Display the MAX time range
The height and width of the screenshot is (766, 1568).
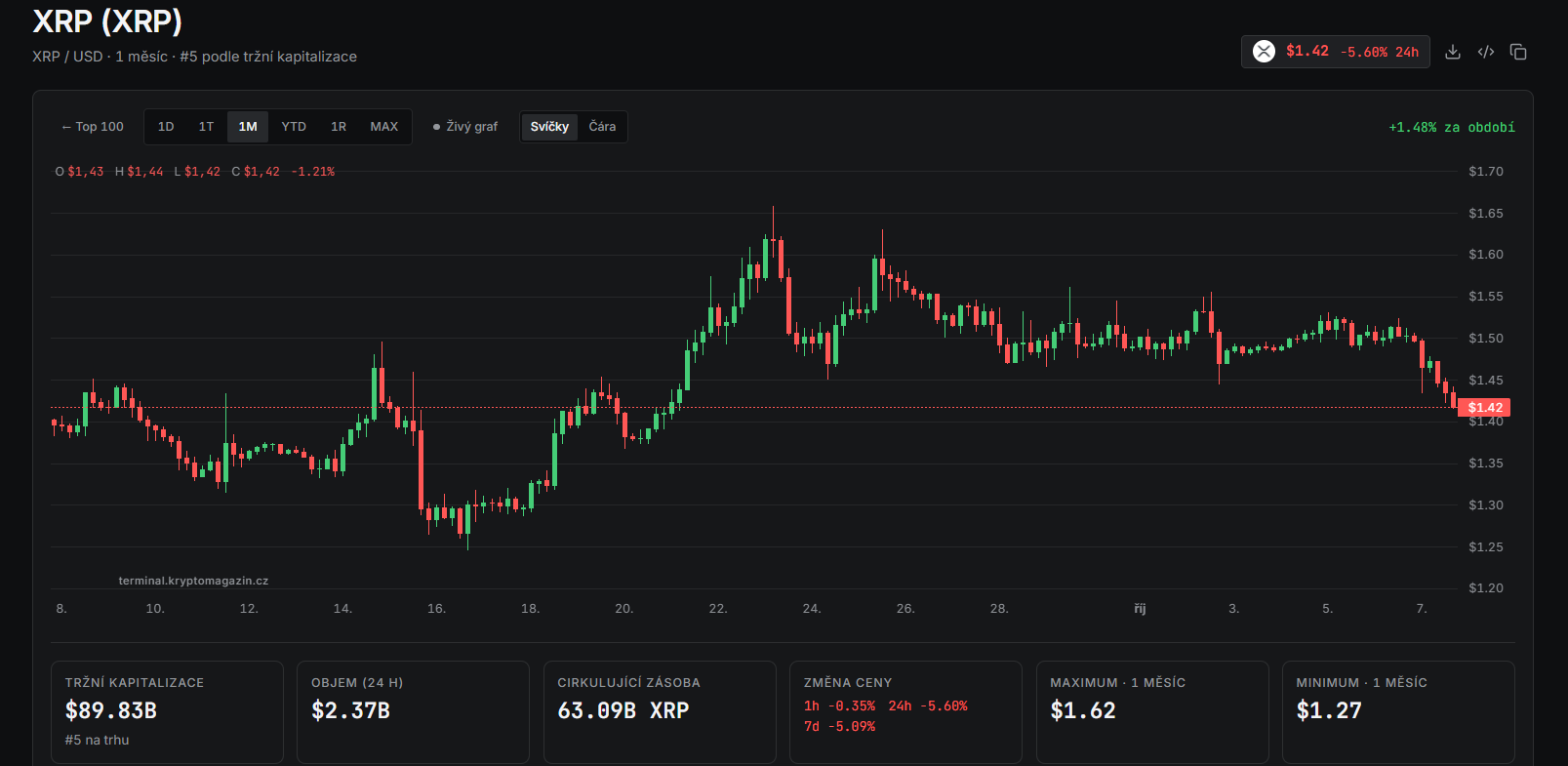coord(384,127)
